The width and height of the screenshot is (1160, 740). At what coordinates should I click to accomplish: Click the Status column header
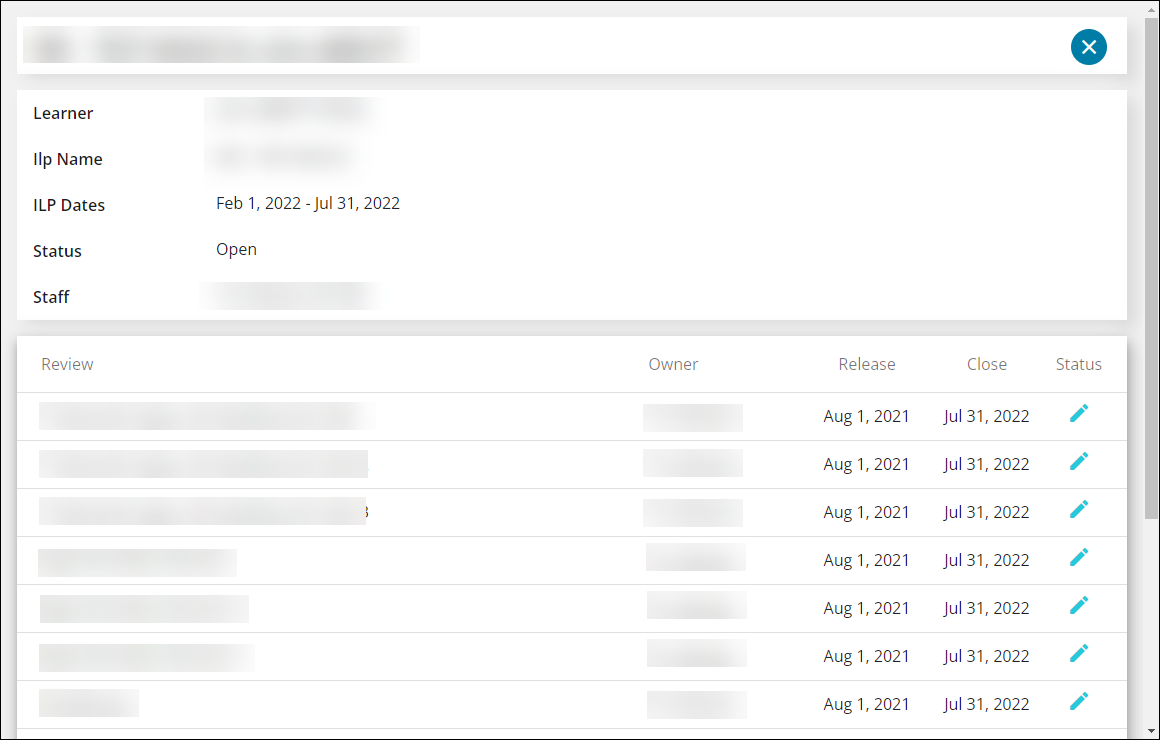click(1079, 364)
